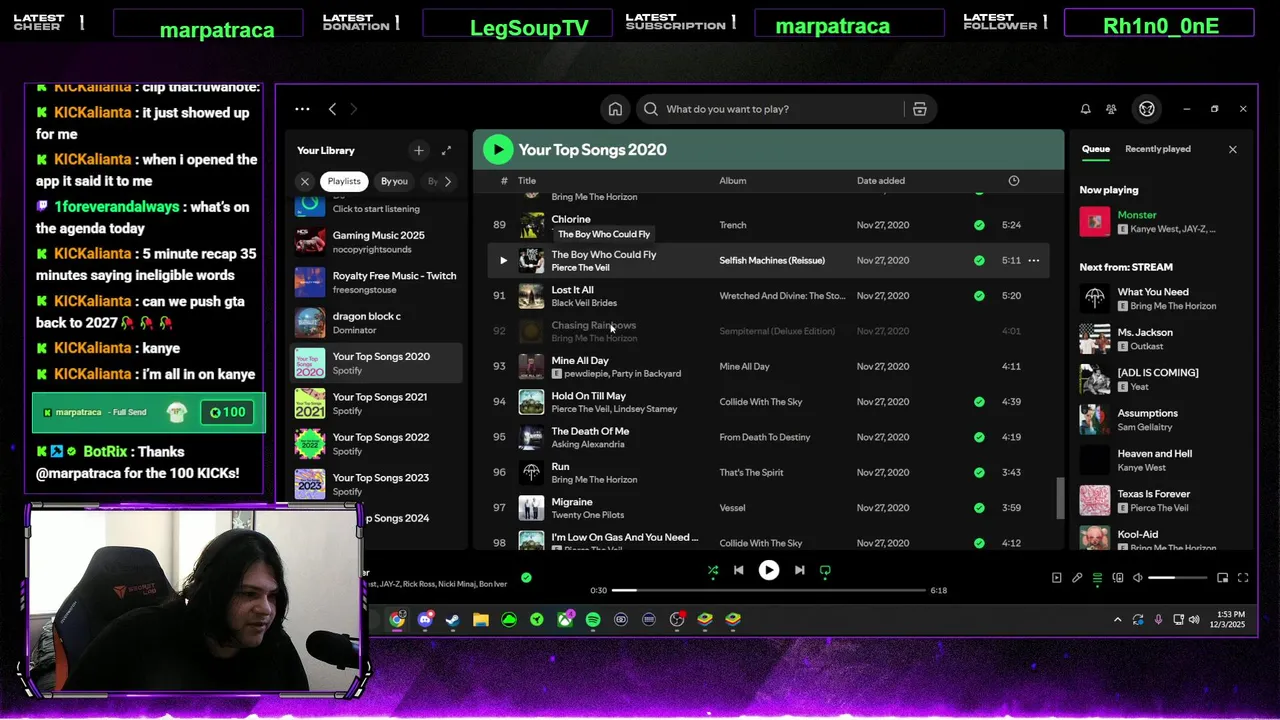This screenshot has width=1280, height=720.
Task: Open File Explorer from the taskbar
Action: click(481, 619)
